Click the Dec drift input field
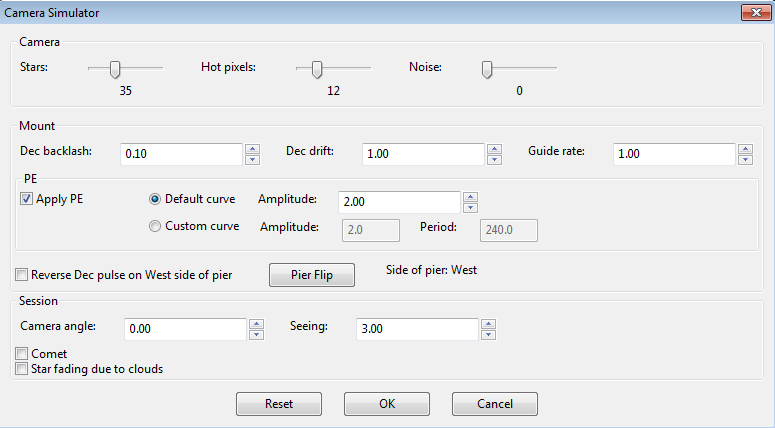 point(423,154)
